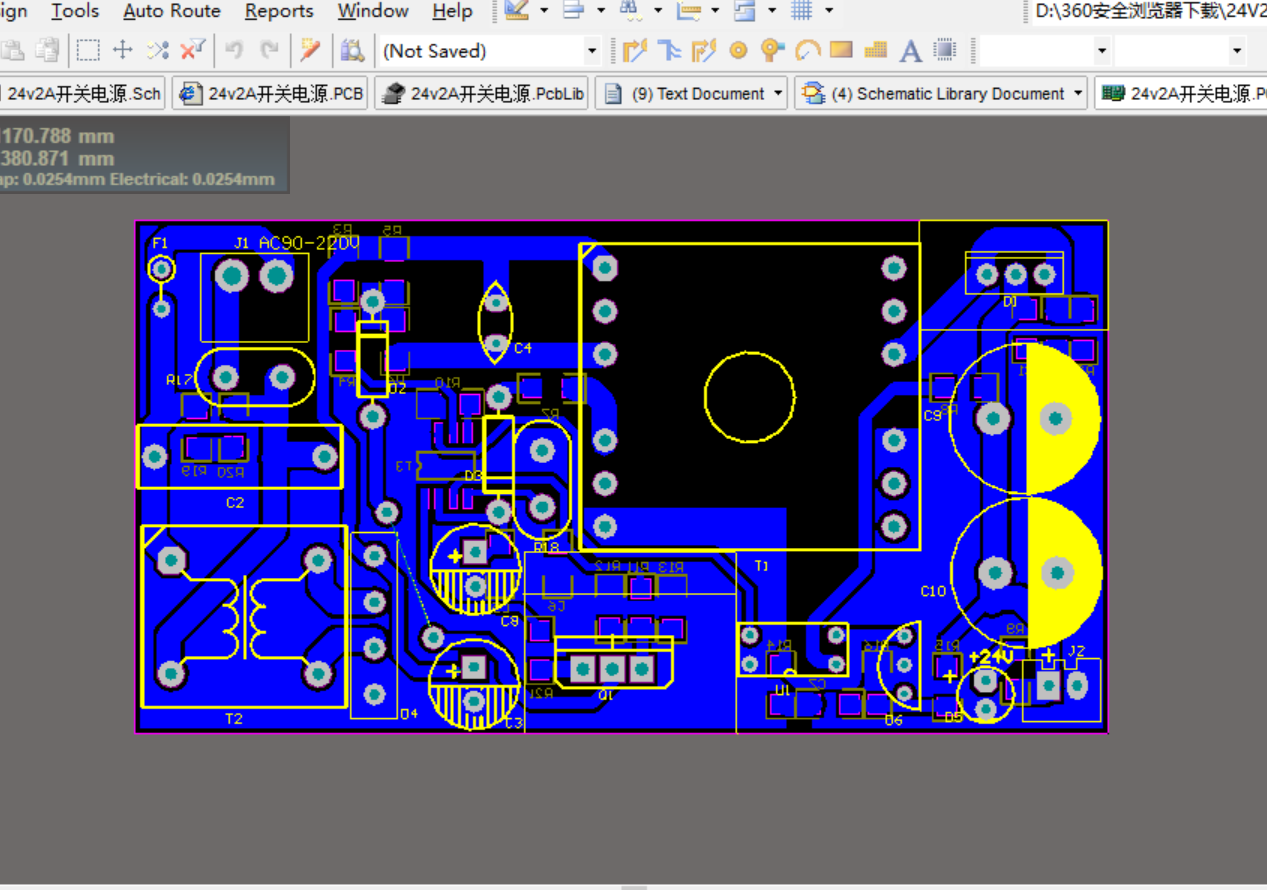This screenshot has height=890, width=1267.
Task: Switch to the 24v2A开关电源.PCB tab
Action: pyautogui.click(x=270, y=94)
